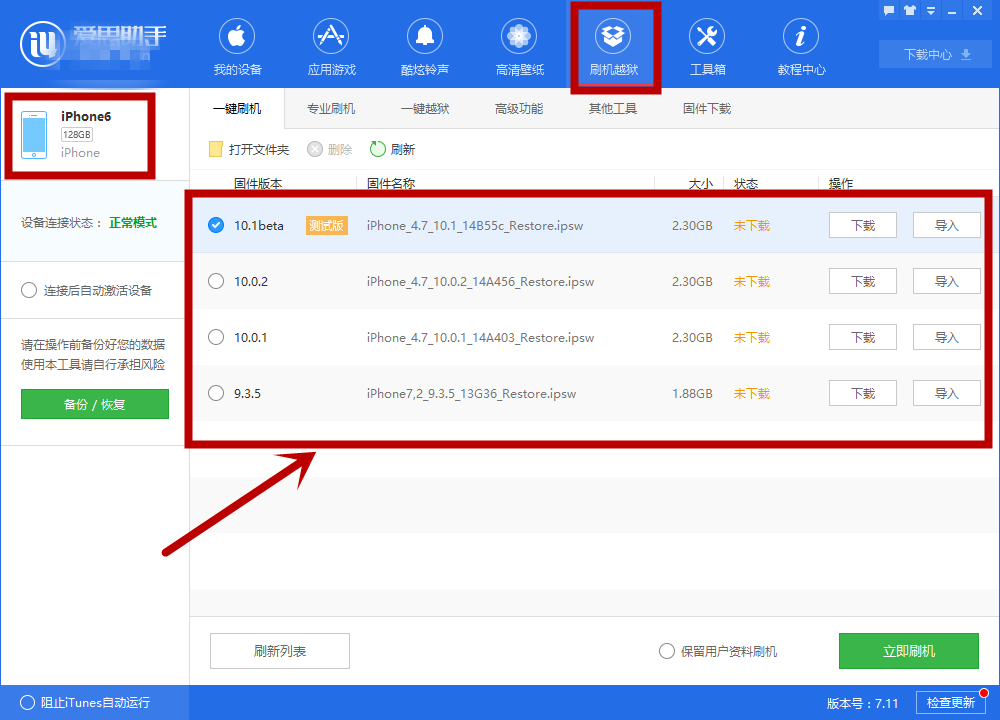Import firmware for the 10.1beta row
Viewport: 1000px width, 720px height.
pyautogui.click(x=946, y=225)
